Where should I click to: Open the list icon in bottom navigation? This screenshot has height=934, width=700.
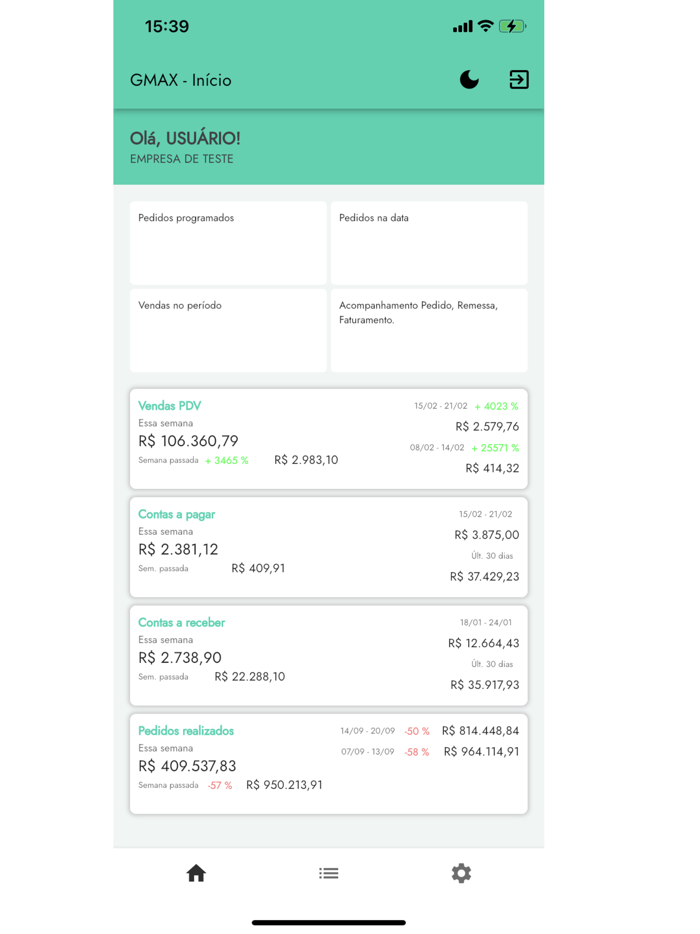click(328, 873)
